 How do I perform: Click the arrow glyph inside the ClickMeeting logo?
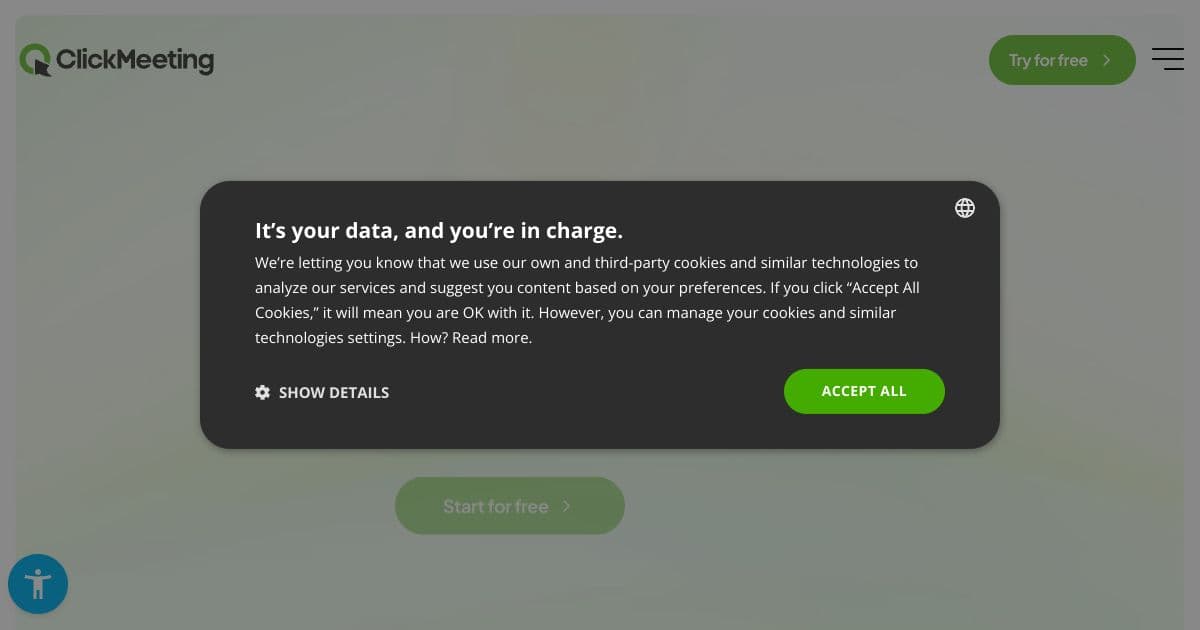click(42, 65)
